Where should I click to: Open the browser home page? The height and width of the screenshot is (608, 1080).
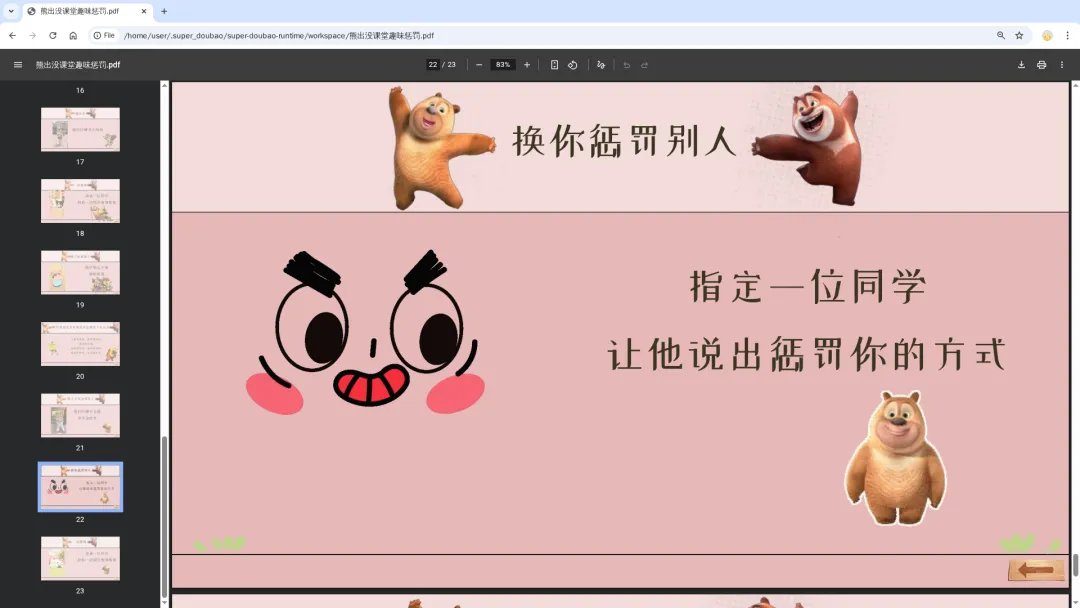tap(73, 35)
